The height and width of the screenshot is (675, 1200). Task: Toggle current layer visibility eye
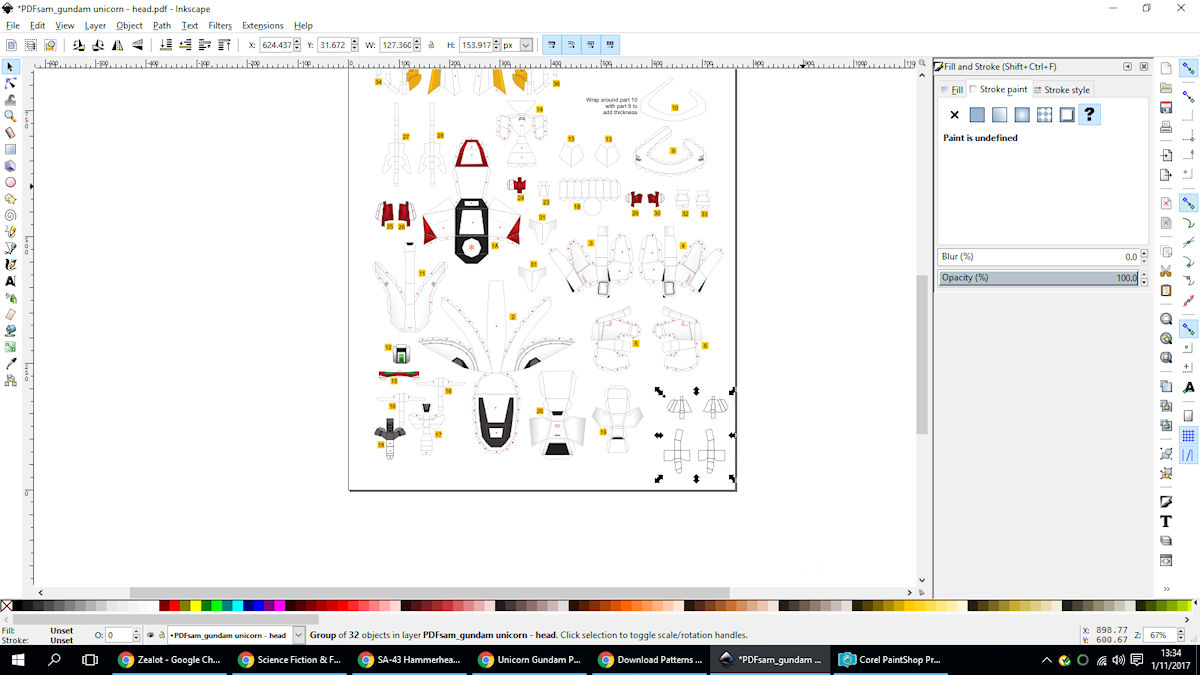[150, 635]
